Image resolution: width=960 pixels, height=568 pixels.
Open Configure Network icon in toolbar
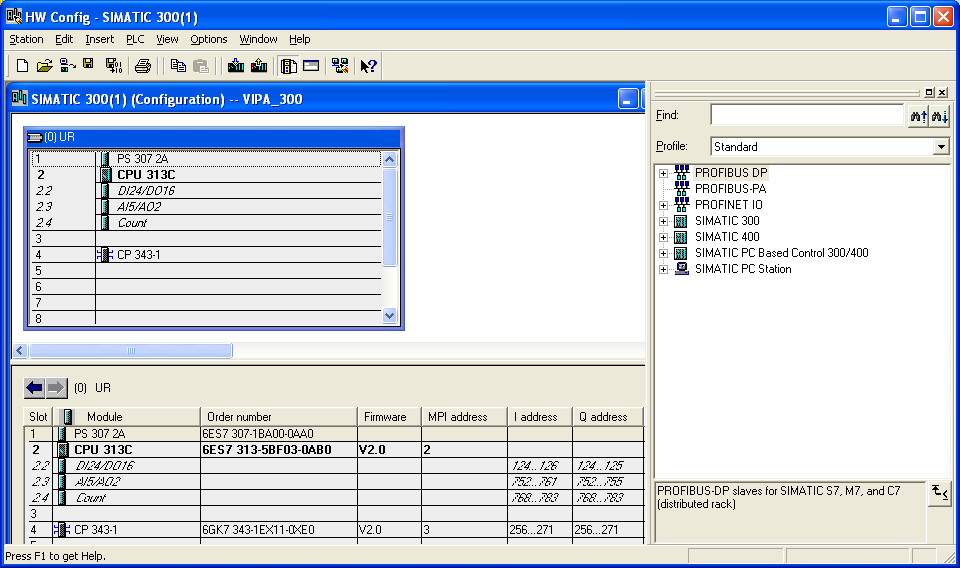pyautogui.click(x=340, y=66)
